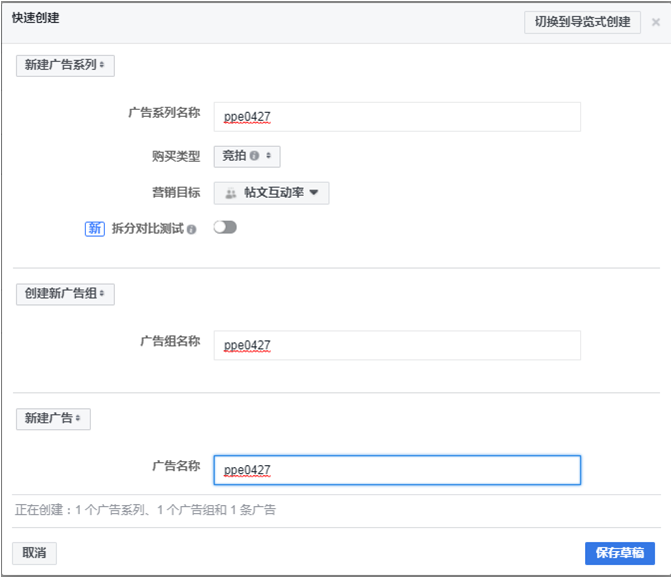Click the 保存草稿 button
Screen dimensions: 672x578
[x=620, y=553]
